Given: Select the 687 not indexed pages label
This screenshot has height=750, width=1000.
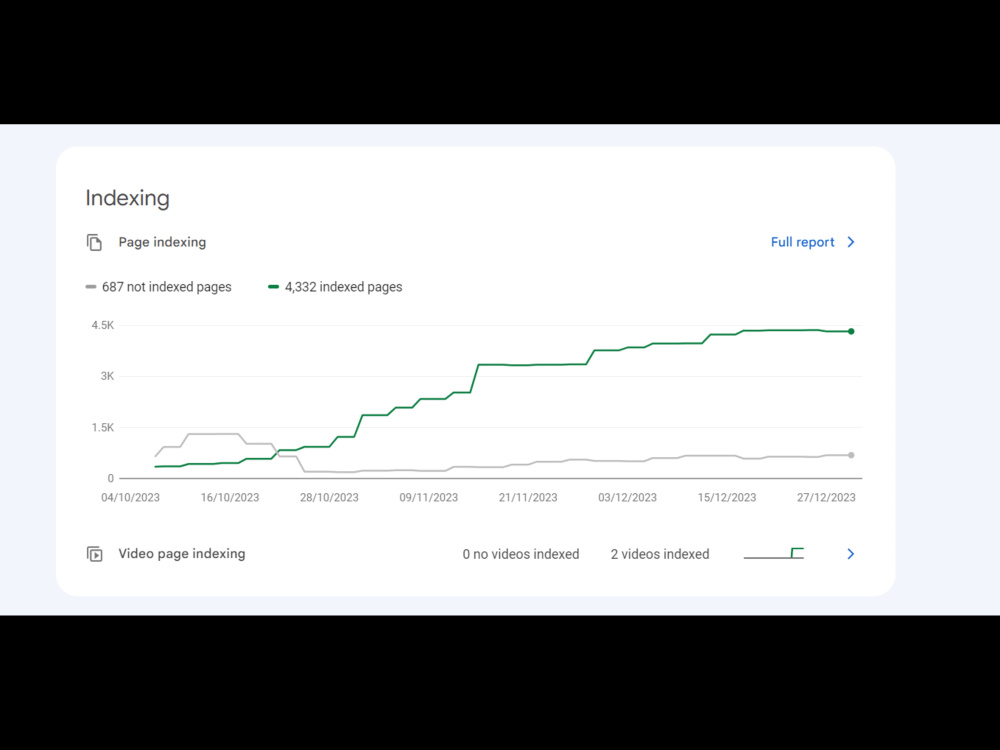Looking at the screenshot, I should 166,287.
